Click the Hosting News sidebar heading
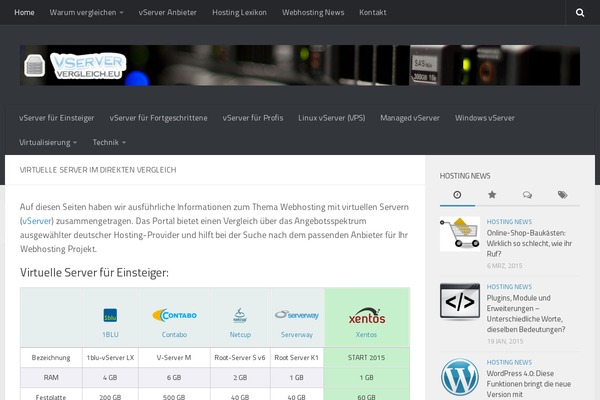This screenshot has height=400, width=600. (x=465, y=176)
